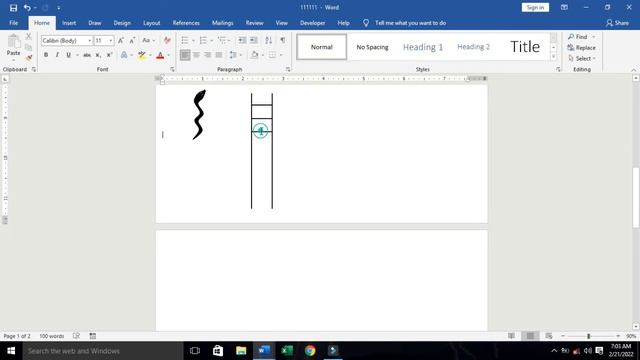The height and width of the screenshot is (360, 640).
Task: Click Line and Paragraph Spacing icon
Action: 233,55
